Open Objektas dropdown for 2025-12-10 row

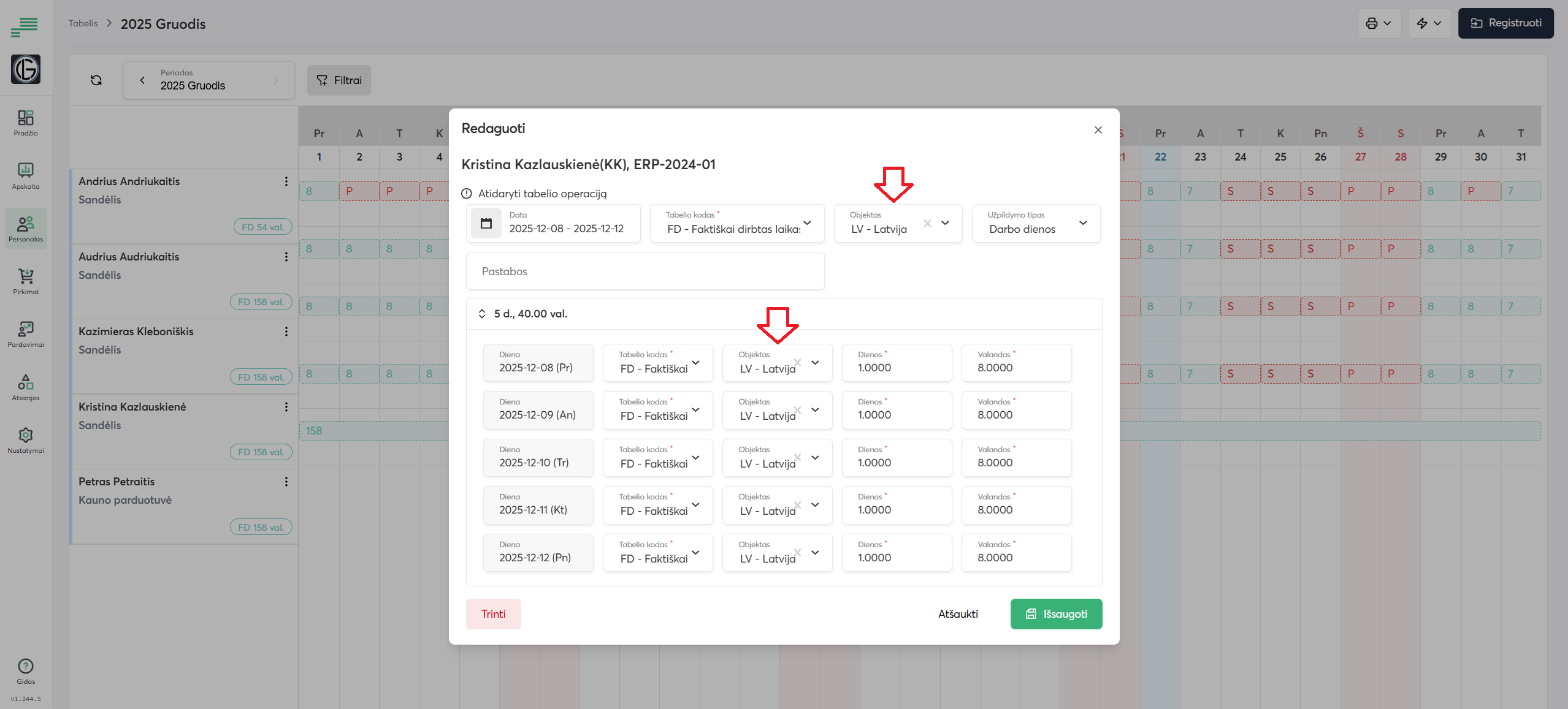pos(815,458)
